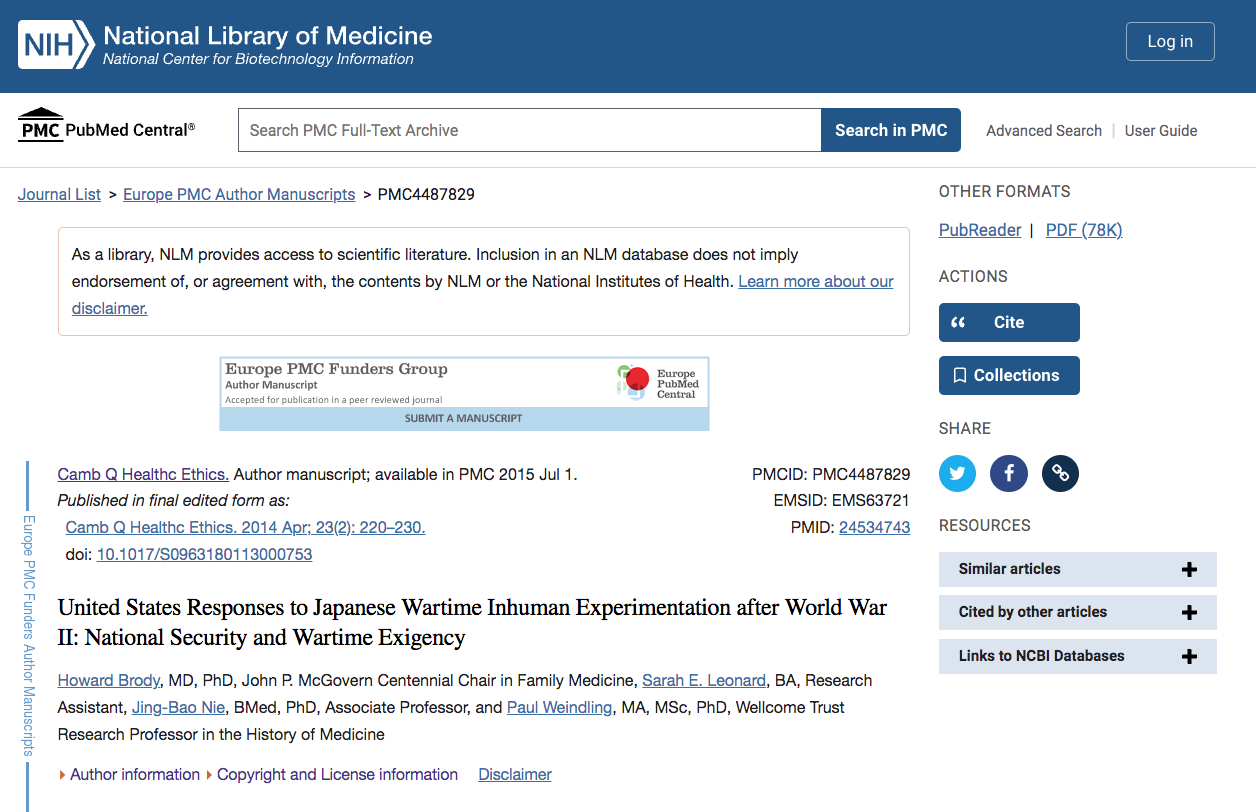Follow 'Learn more about our disclaimer' link

pyautogui.click(x=816, y=282)
